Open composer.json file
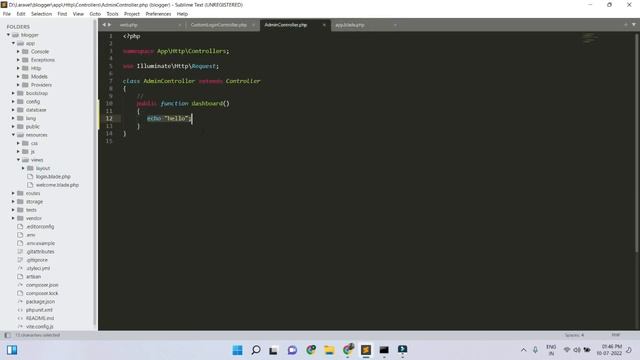The image size is (640, 360). click(x=42, y=285)
